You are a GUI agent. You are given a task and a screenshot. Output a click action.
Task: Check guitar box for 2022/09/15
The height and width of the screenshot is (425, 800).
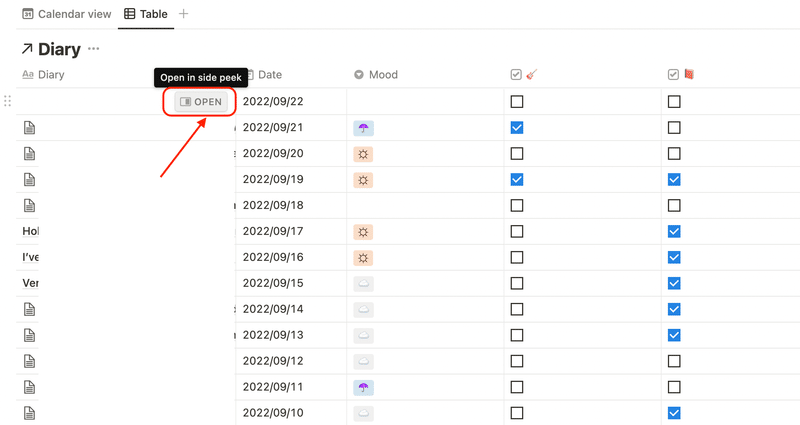[517, 283]
